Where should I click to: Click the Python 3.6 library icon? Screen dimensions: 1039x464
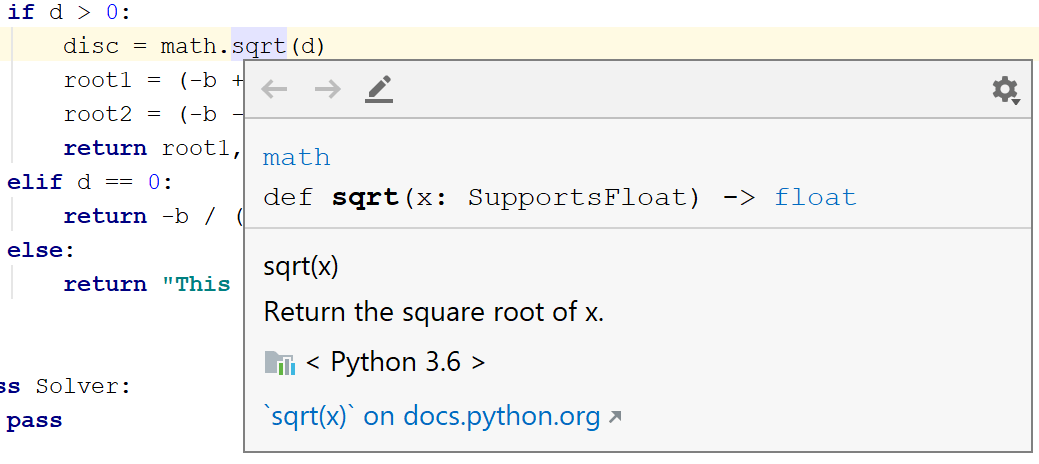tap(280, 362)
